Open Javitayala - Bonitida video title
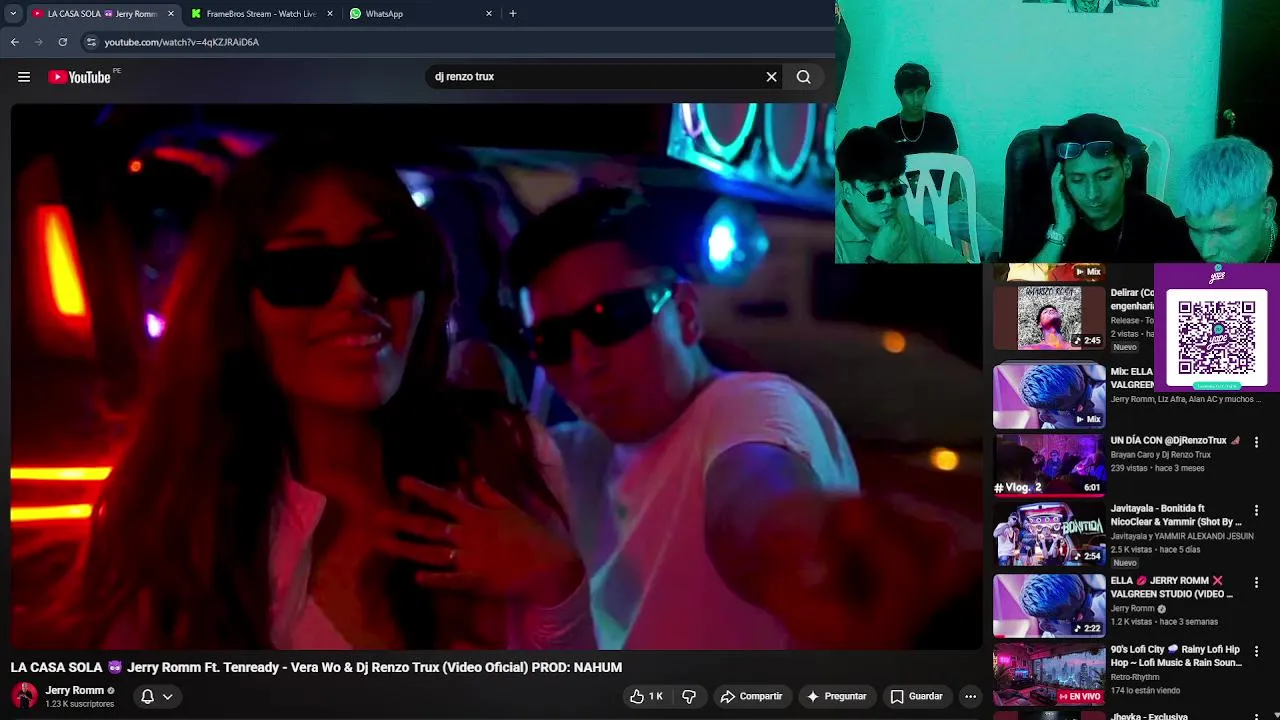The width and height of the screenshot is (1280, 720). pos(1176,515)
